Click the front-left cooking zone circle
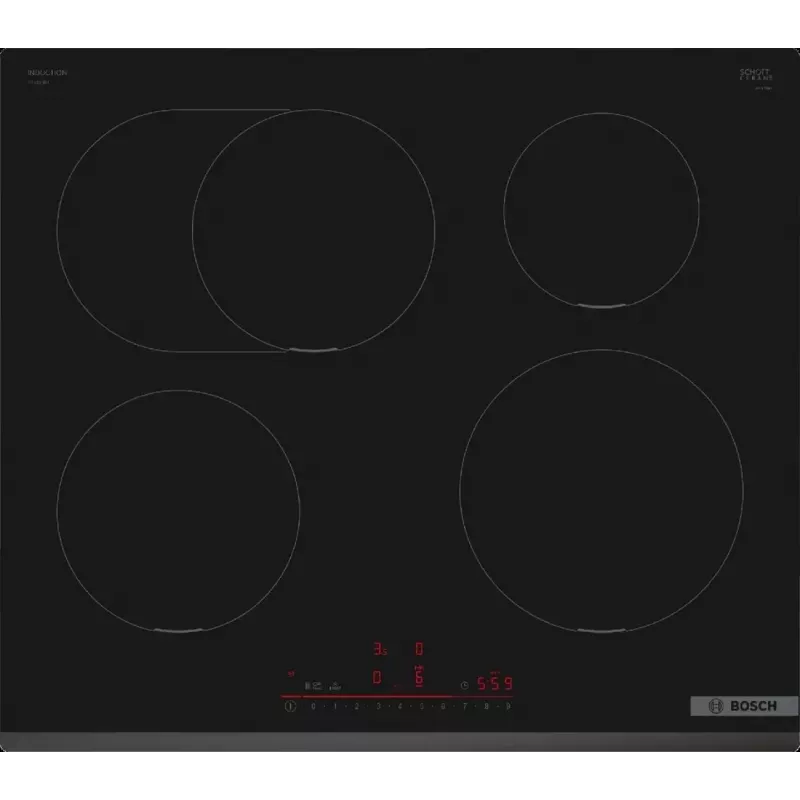800x800 pixels. (x=178, y=511)
